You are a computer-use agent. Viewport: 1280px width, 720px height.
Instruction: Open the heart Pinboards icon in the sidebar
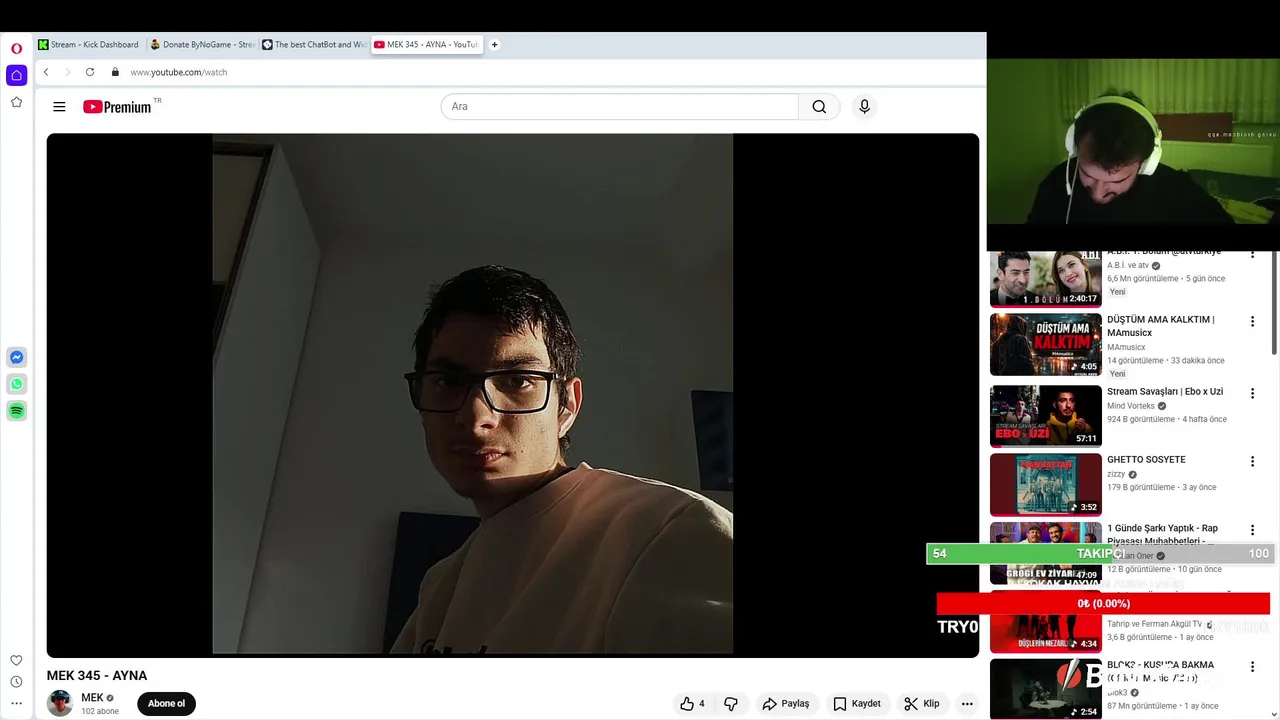click(16, 660)
